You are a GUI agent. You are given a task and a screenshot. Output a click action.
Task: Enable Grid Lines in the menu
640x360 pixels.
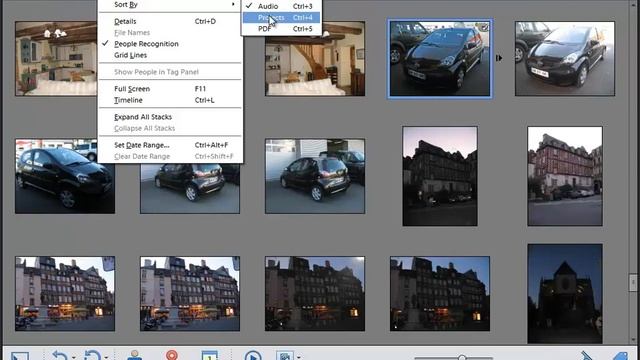[170, 55]
